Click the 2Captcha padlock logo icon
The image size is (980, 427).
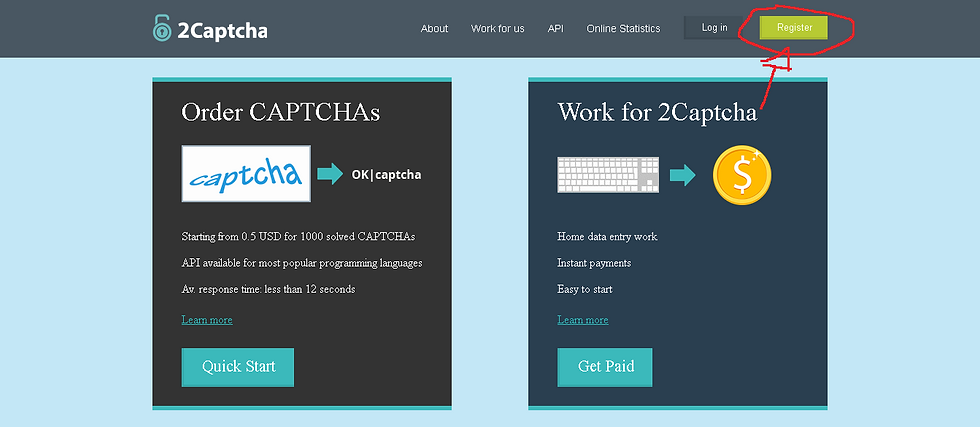click(162, 29)
